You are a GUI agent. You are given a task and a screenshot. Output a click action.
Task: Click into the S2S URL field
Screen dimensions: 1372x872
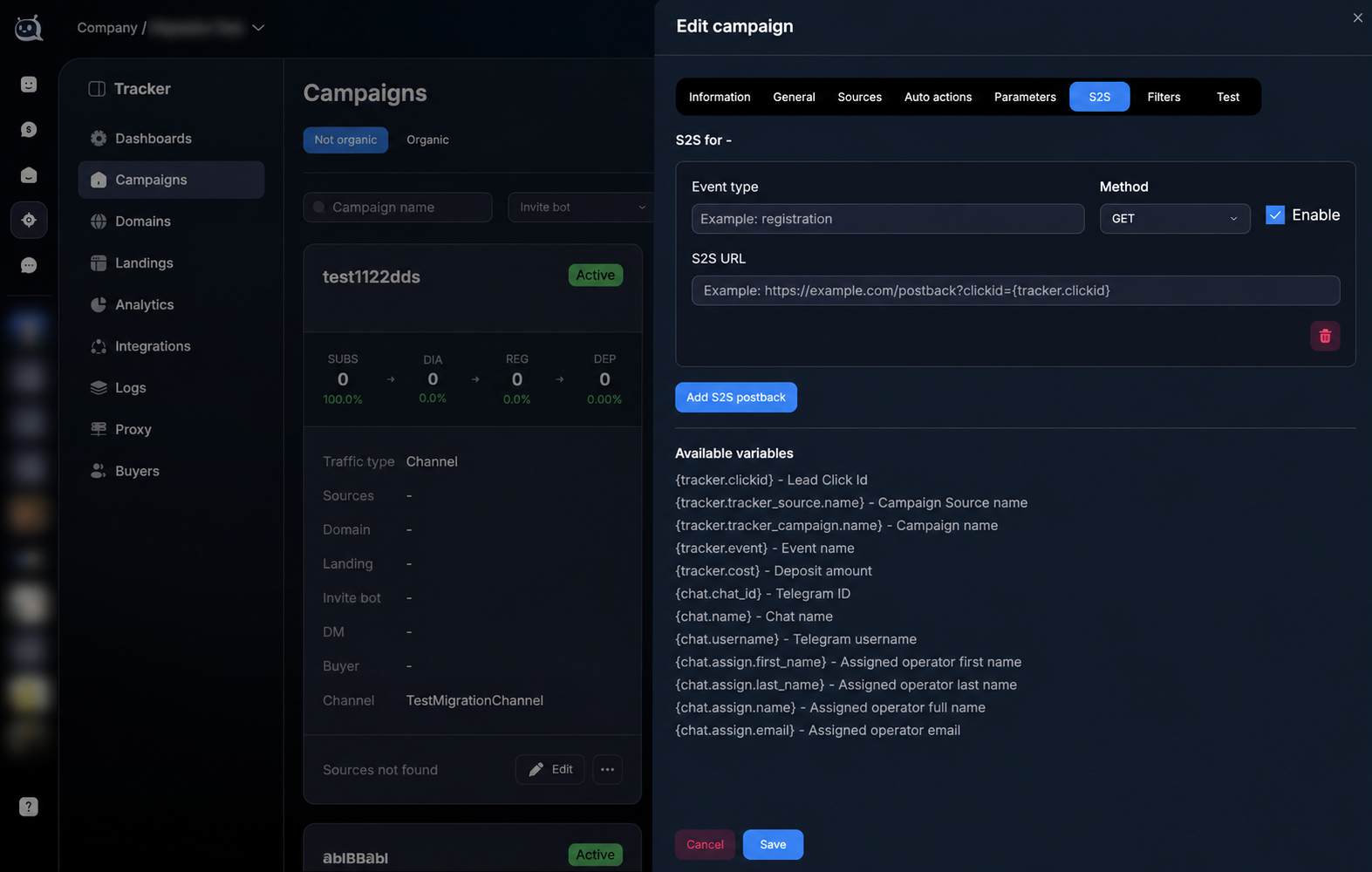pyautogui.click(x=1015, y=290)
